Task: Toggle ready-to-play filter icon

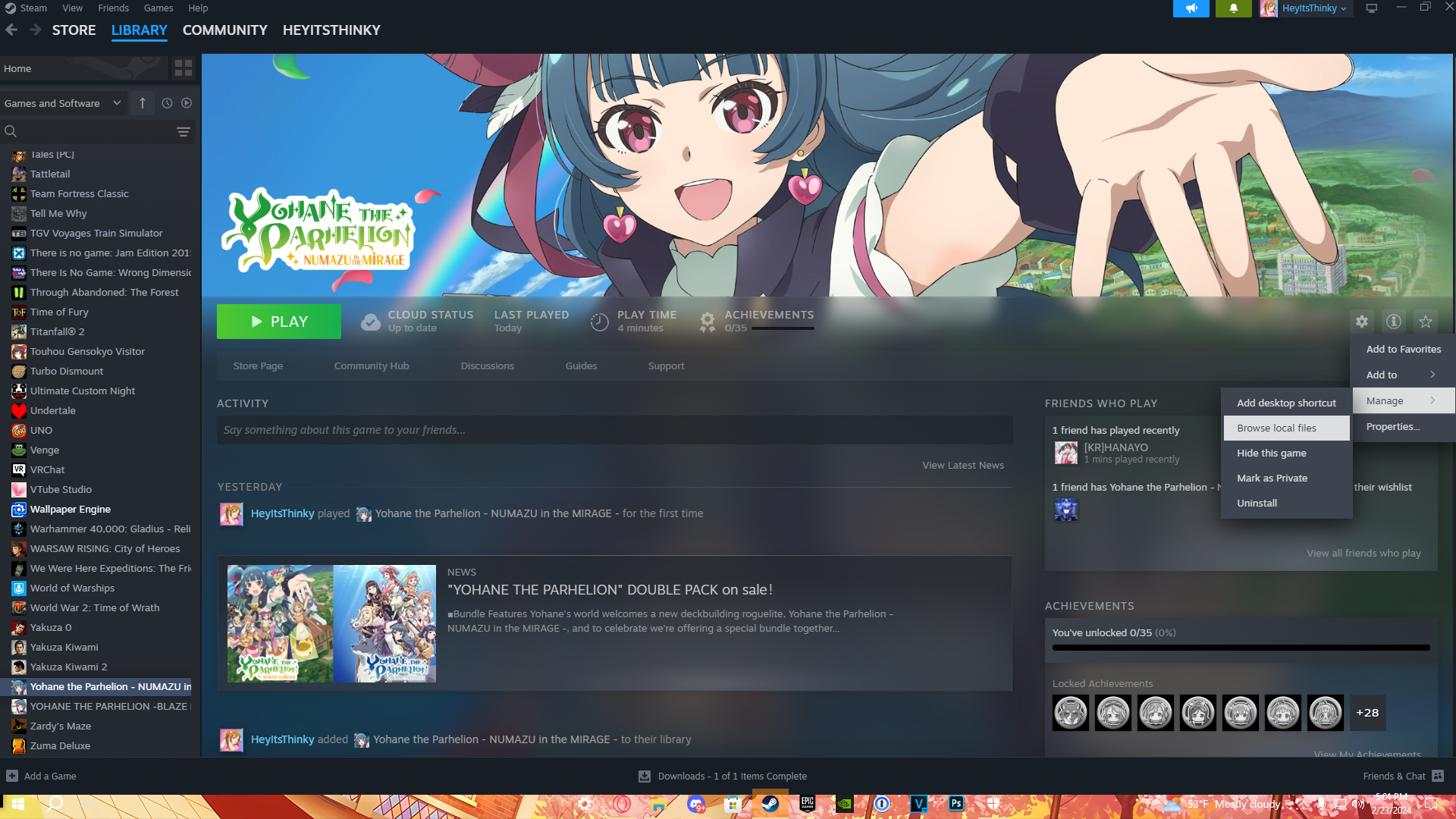Action: tap(187, 103)
